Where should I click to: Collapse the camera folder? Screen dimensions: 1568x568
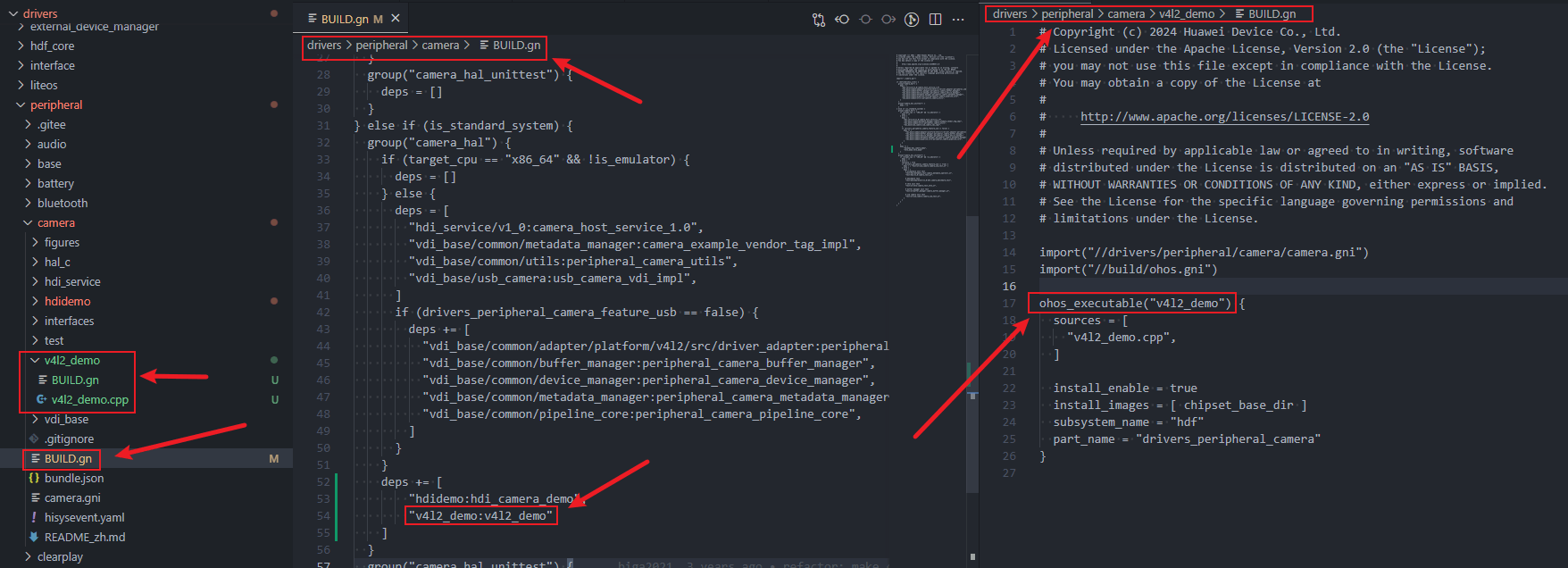point(28,222)
